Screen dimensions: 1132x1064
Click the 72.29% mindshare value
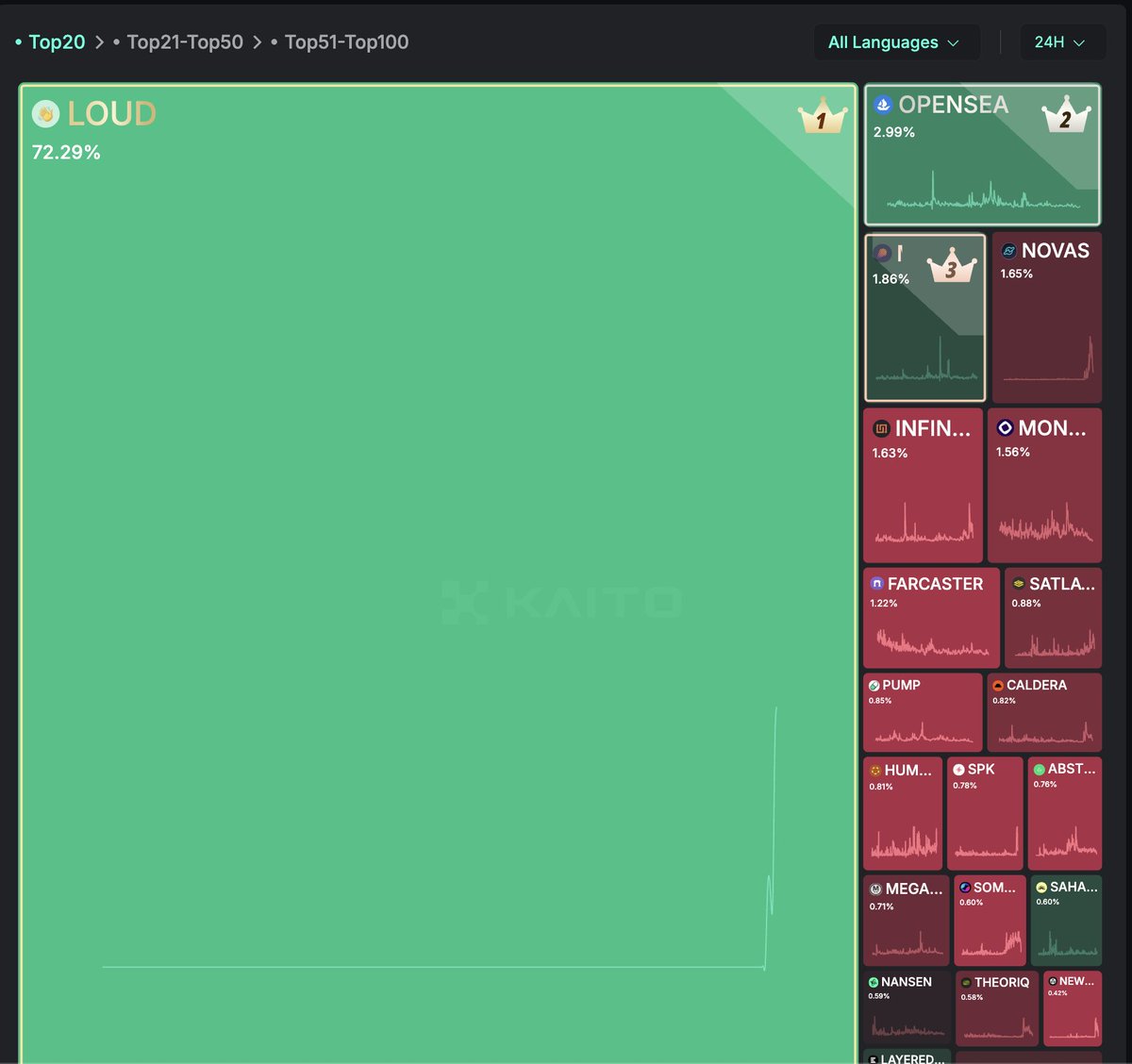(x=66, y=153)
